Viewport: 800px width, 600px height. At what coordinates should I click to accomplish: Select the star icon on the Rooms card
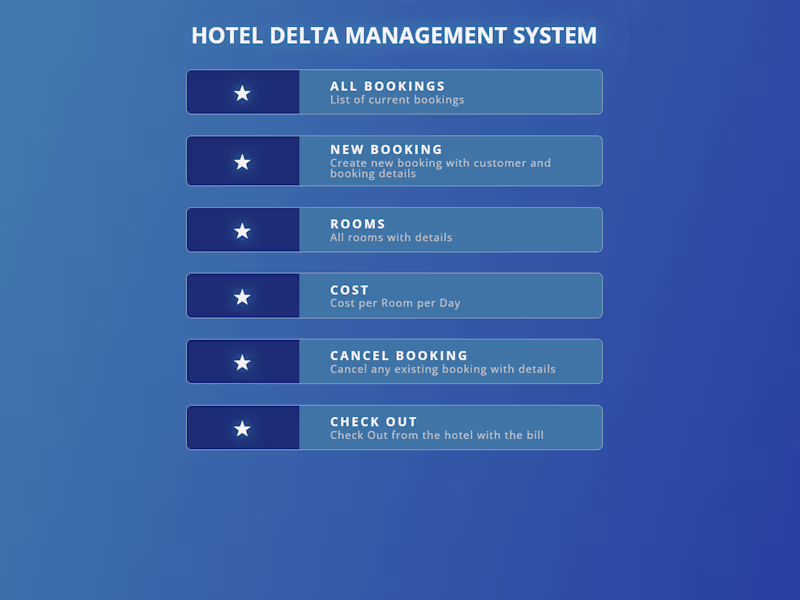(x=242, y=231)
